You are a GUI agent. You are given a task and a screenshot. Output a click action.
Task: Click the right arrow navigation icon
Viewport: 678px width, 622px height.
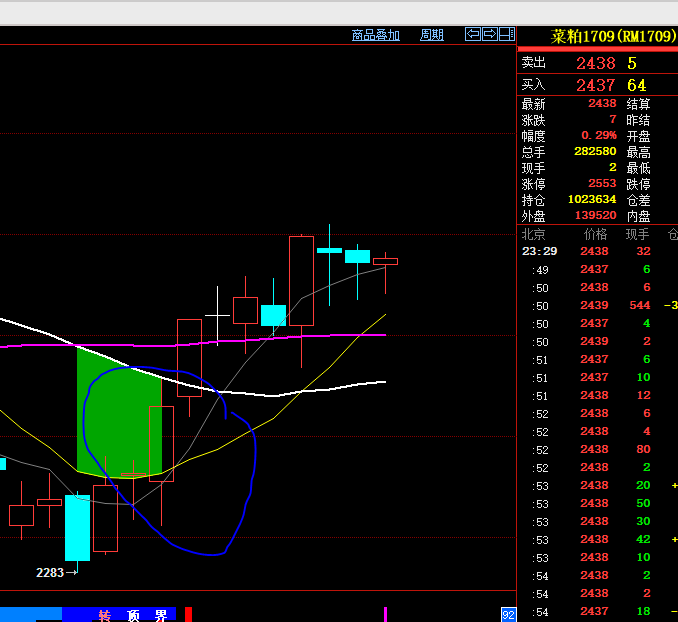coord(490,34)
